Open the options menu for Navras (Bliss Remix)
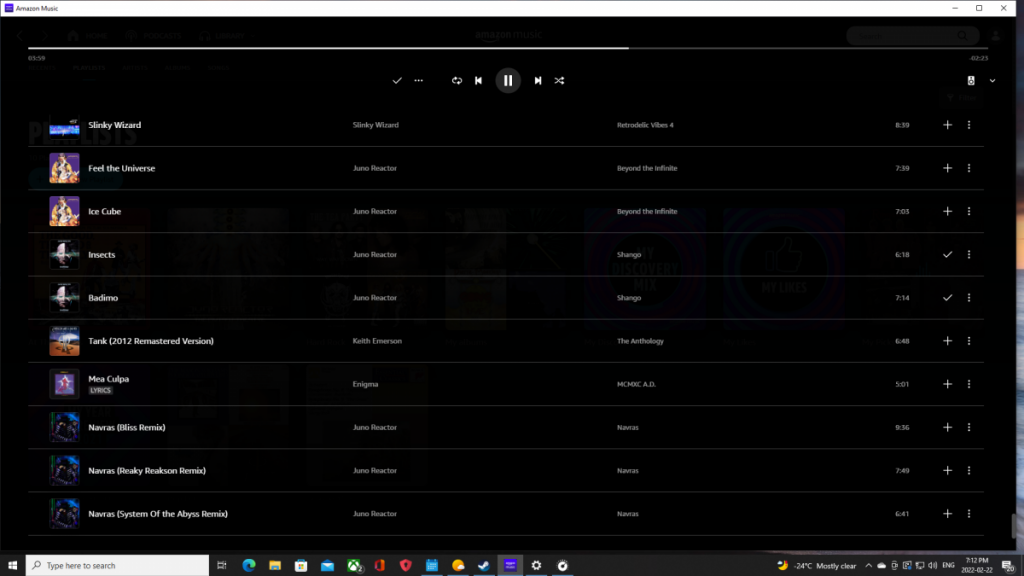This screenshot has width=1024, height=576. (x=968, y=427)
